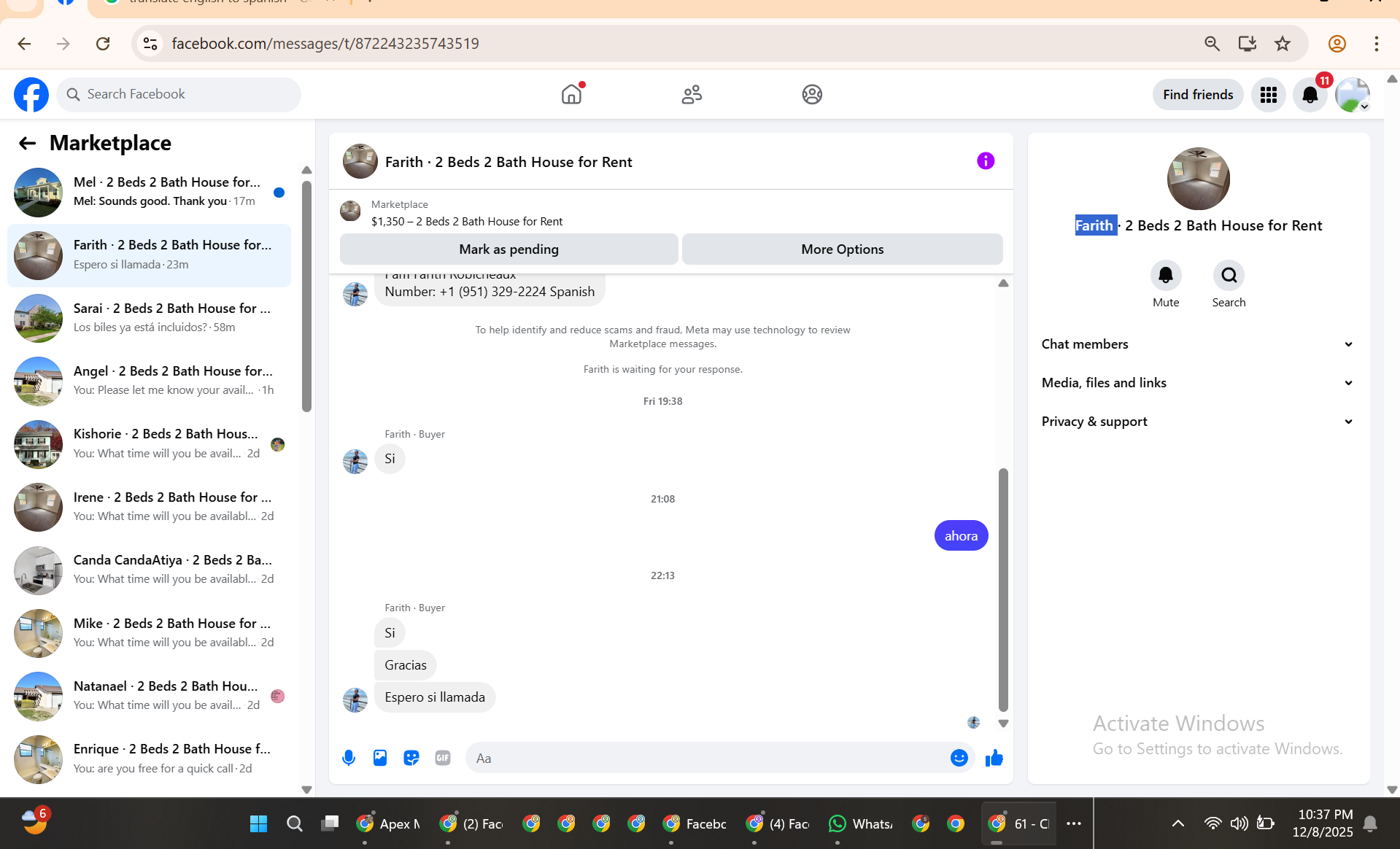Expand the Chat members section
Viewport: 1400px width, 849px height.
coord(1198,344)
